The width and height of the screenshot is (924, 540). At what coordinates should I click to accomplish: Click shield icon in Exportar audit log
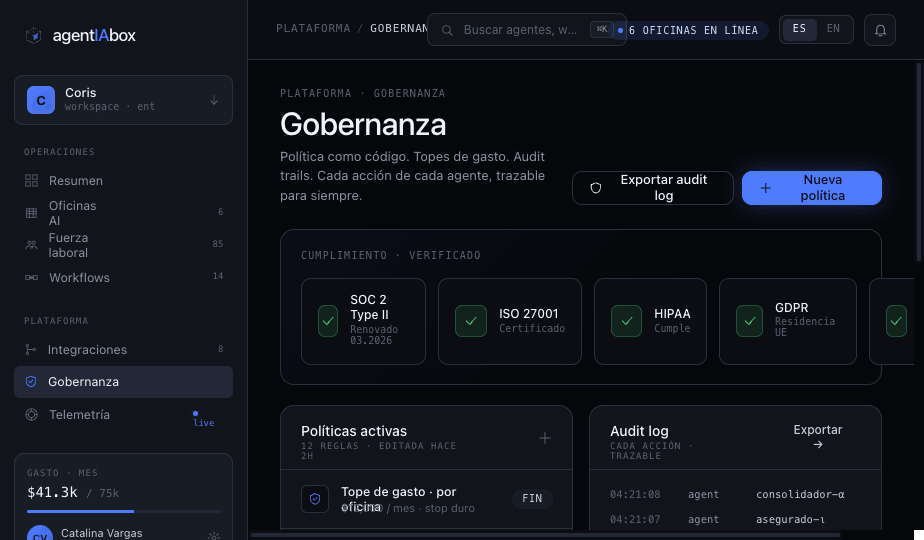pos(596,188)
